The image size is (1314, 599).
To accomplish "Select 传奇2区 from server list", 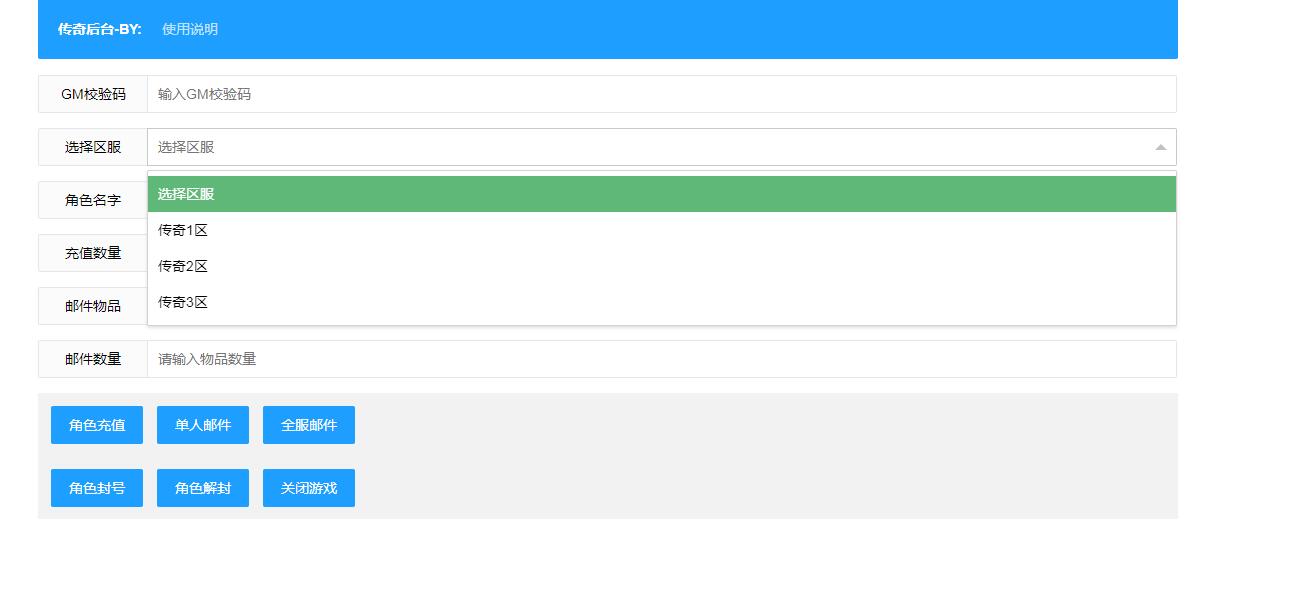I will tap(662, 266).
